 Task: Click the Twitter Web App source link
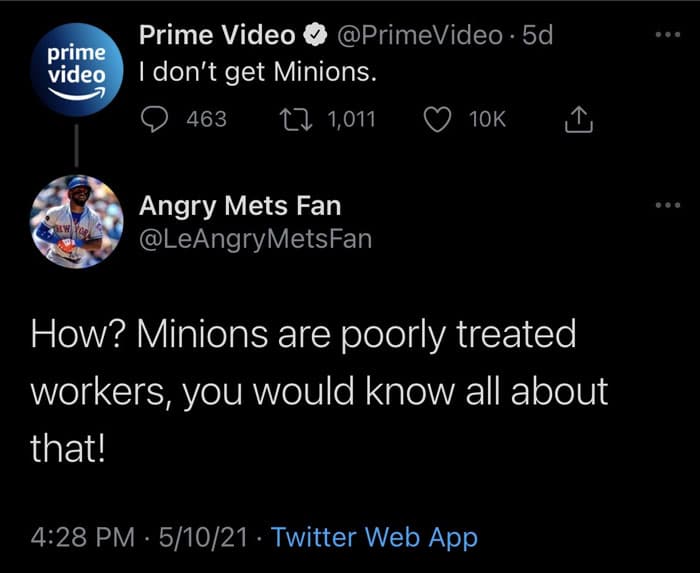click(x=375, y=537)
